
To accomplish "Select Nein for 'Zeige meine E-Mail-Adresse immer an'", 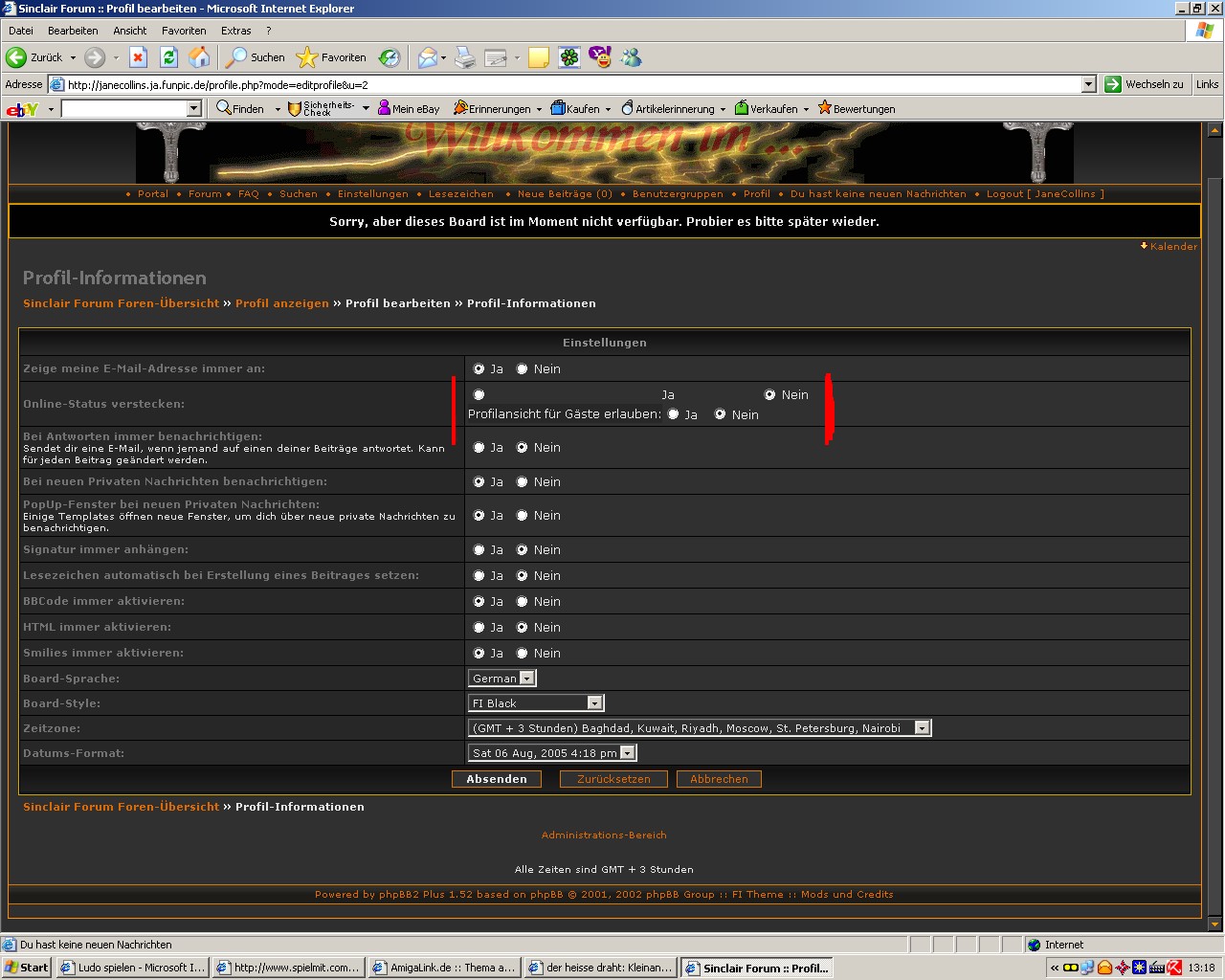I will click(x=523, y=369).
